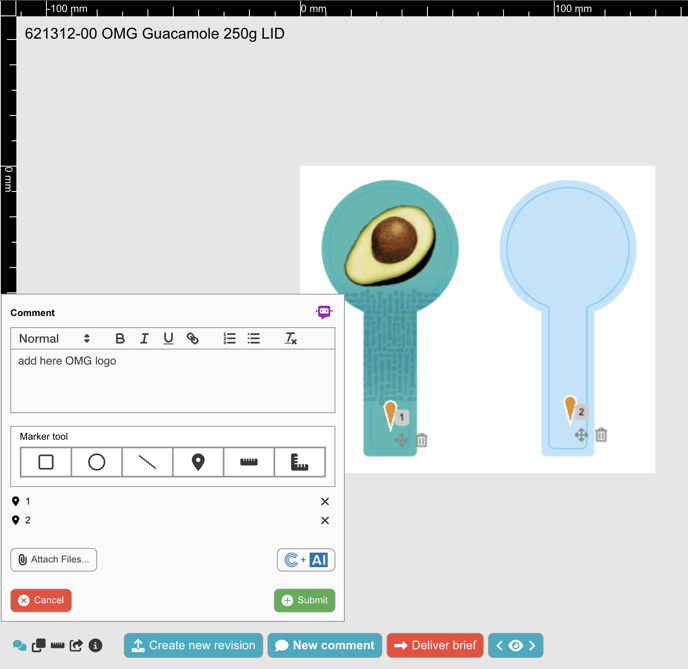This screenshot has height=669, width=688.
Task: Go to previous view with left chevron
Action: point(500,646)
